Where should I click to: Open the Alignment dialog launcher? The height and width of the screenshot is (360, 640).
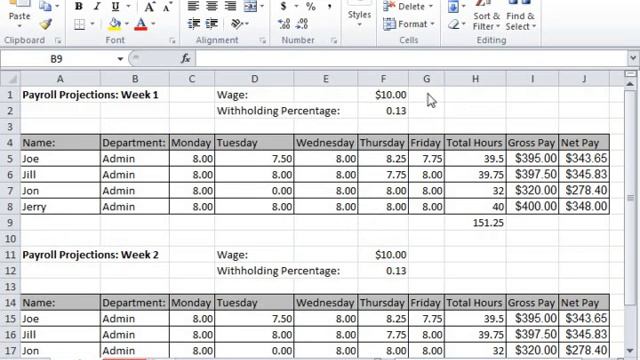coord(262,40)
